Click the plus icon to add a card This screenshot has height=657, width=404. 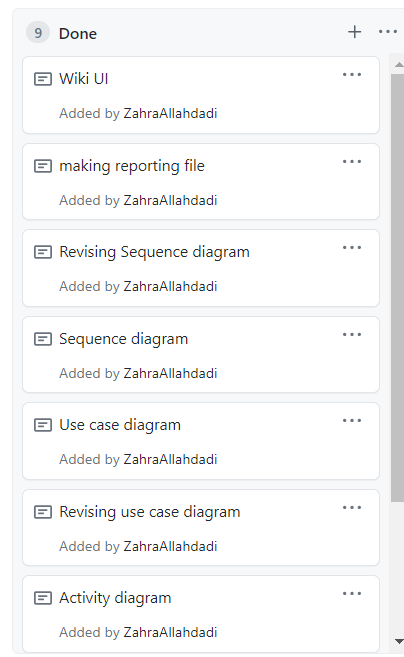click(x=355, y=32)
